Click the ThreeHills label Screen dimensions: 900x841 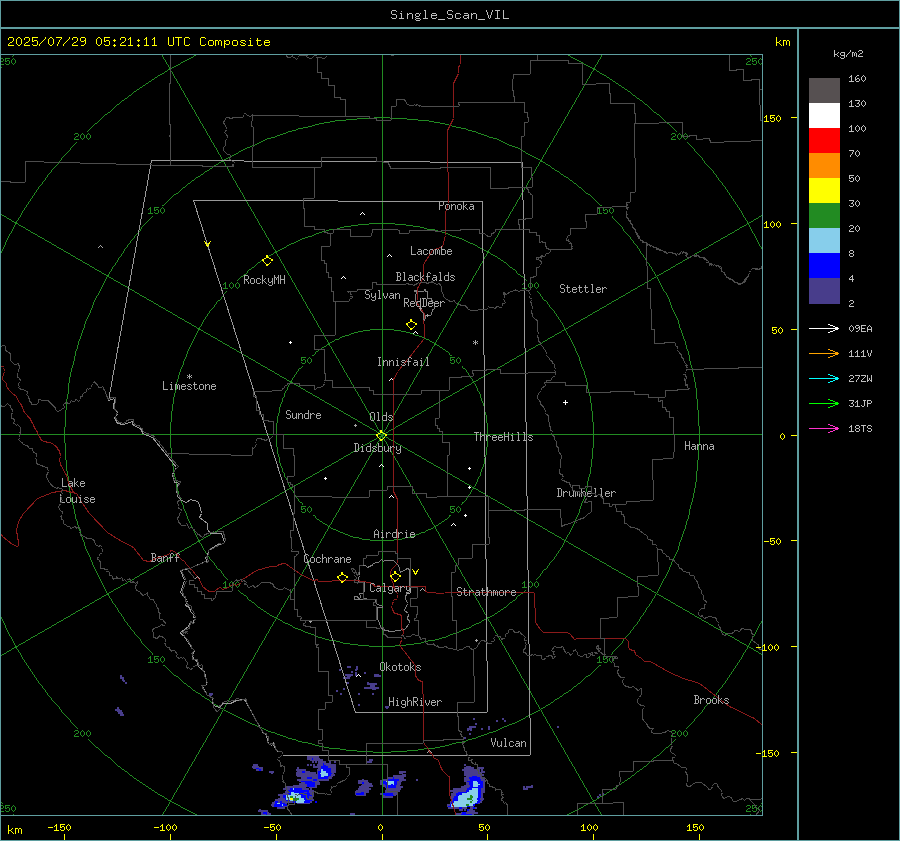coord(503,437)
